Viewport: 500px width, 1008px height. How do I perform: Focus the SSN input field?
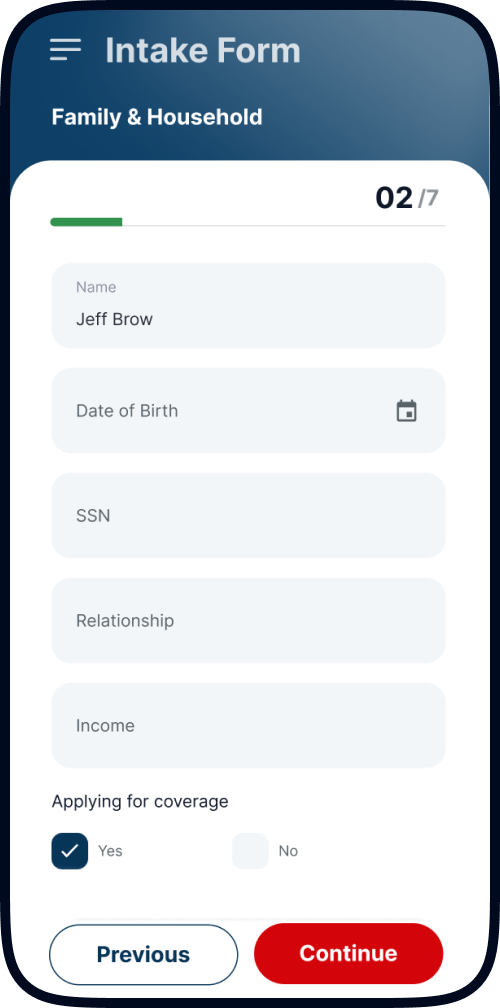point(248,516)
